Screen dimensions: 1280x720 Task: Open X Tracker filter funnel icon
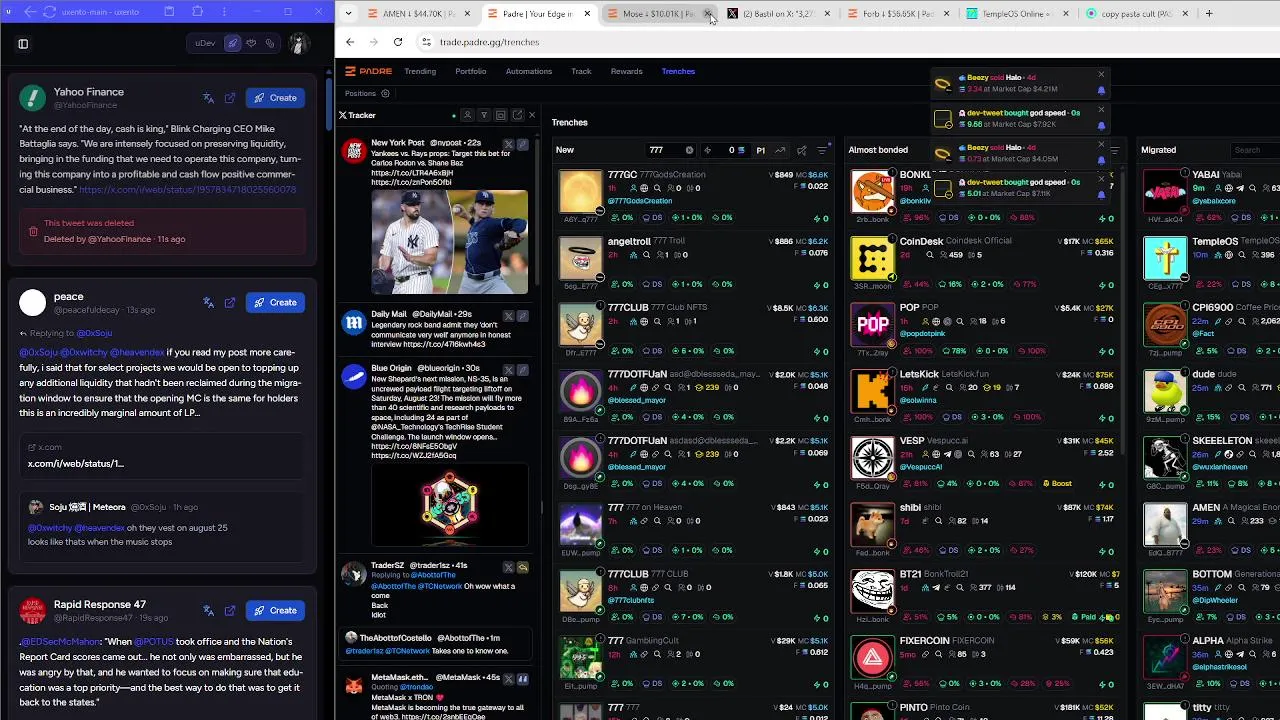click(484, 115)
